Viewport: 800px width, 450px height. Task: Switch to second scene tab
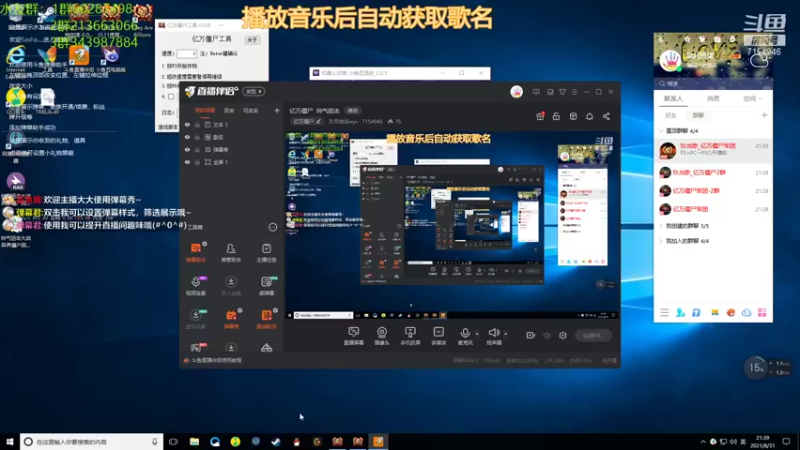point(229,110)
